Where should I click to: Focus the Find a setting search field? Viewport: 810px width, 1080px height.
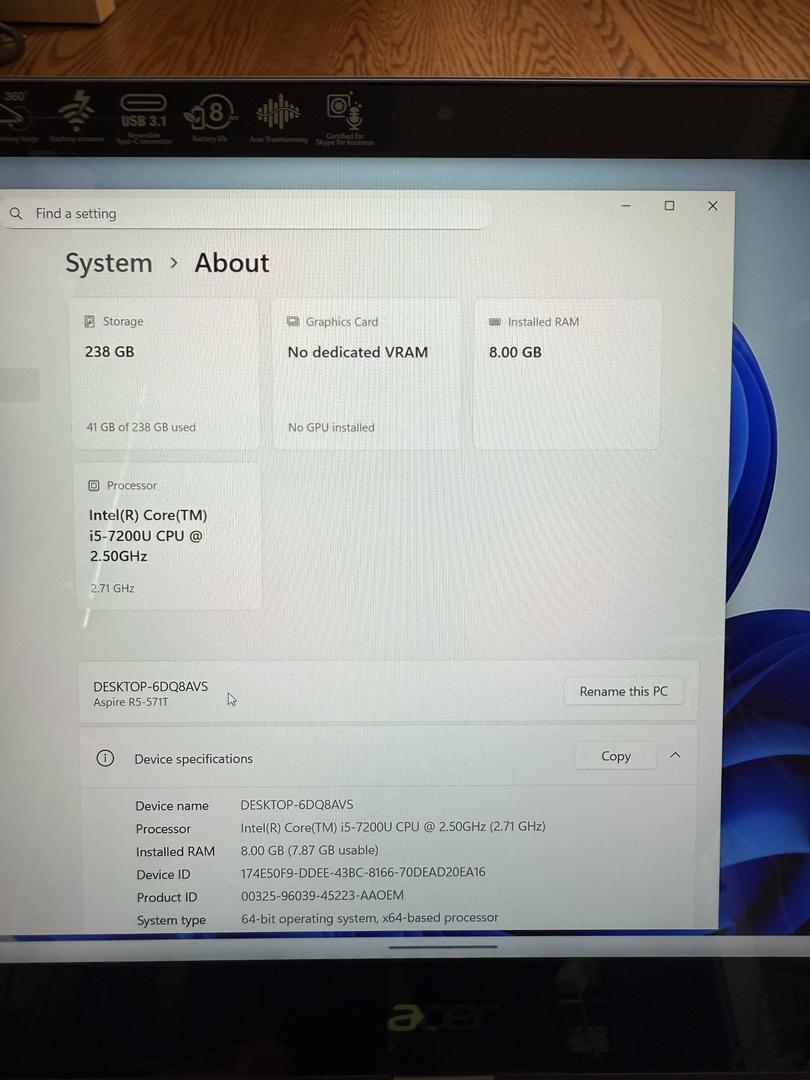click(x=250, y=214)
